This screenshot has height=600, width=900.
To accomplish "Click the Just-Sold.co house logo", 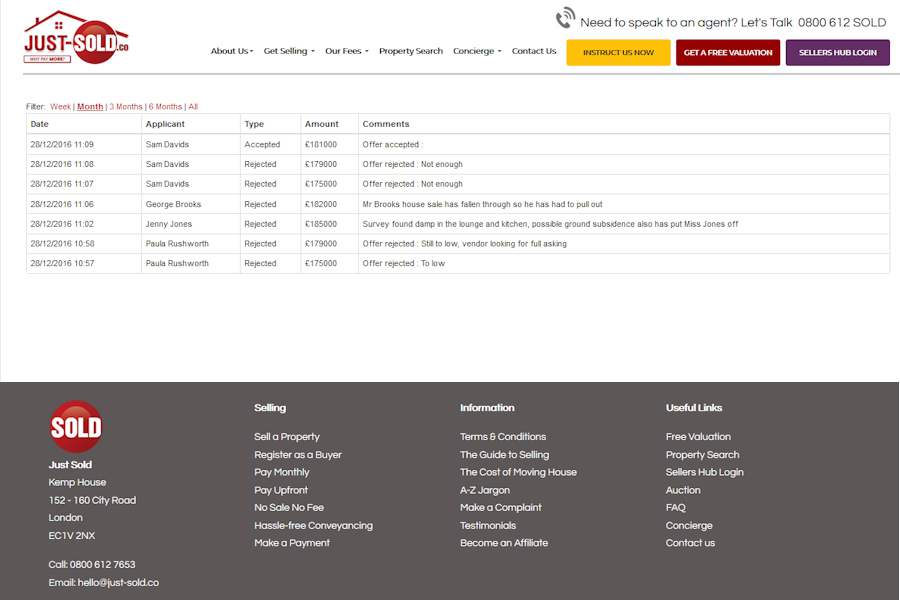I will (76, 37).
